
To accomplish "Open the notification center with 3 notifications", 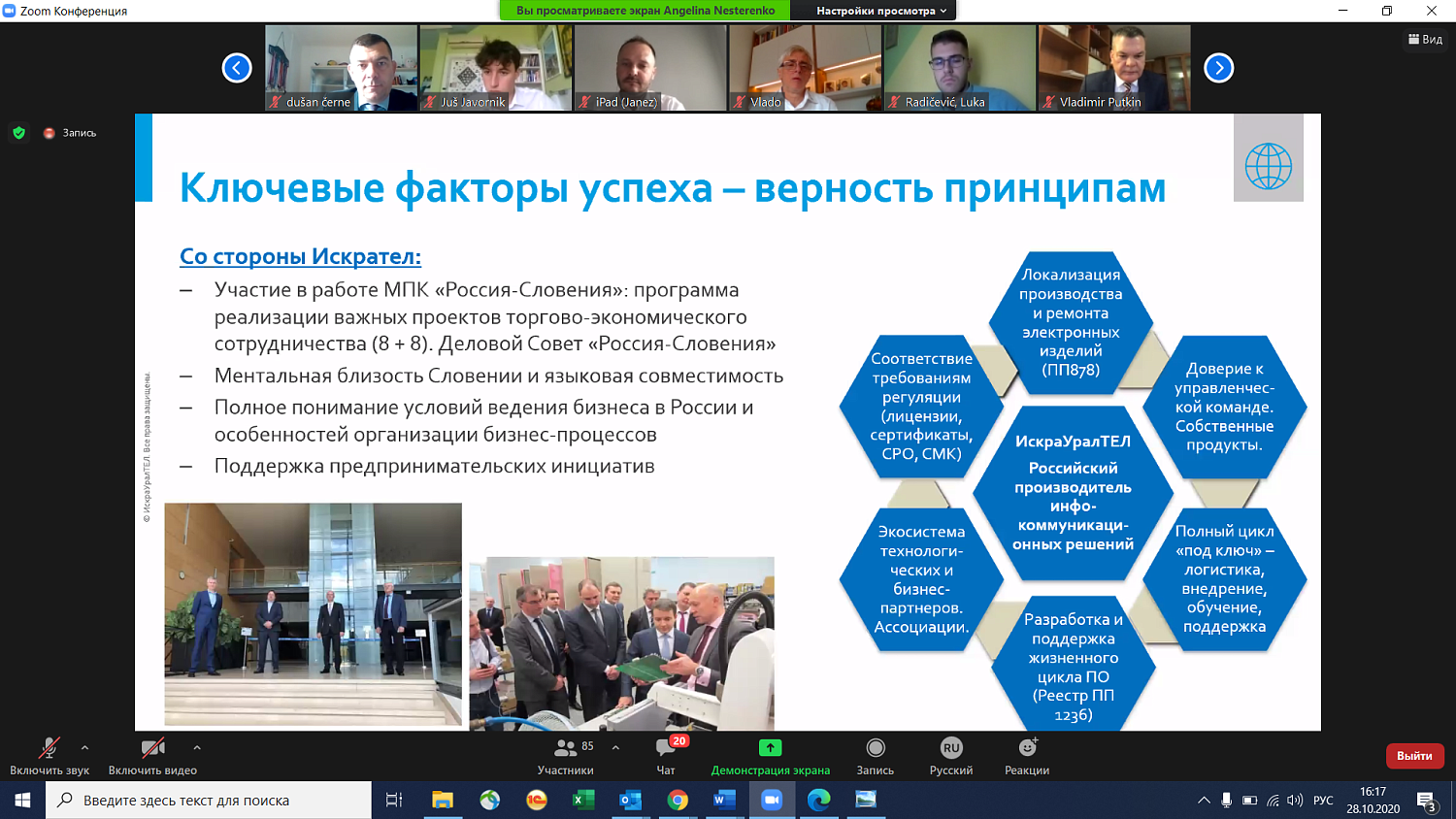I will click(1427, 802).
